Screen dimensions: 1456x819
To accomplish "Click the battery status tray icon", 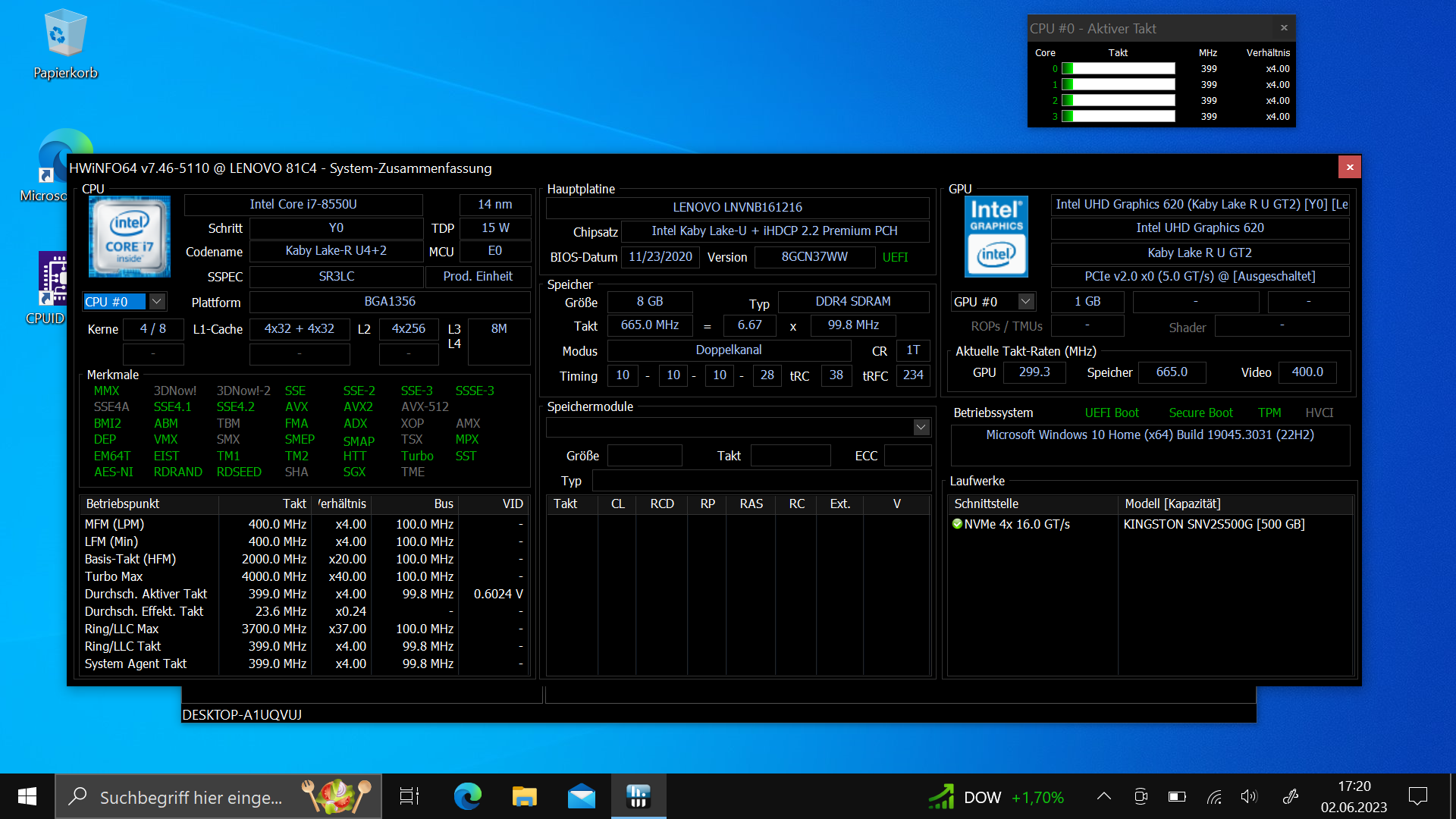I will click(1177, 796).
